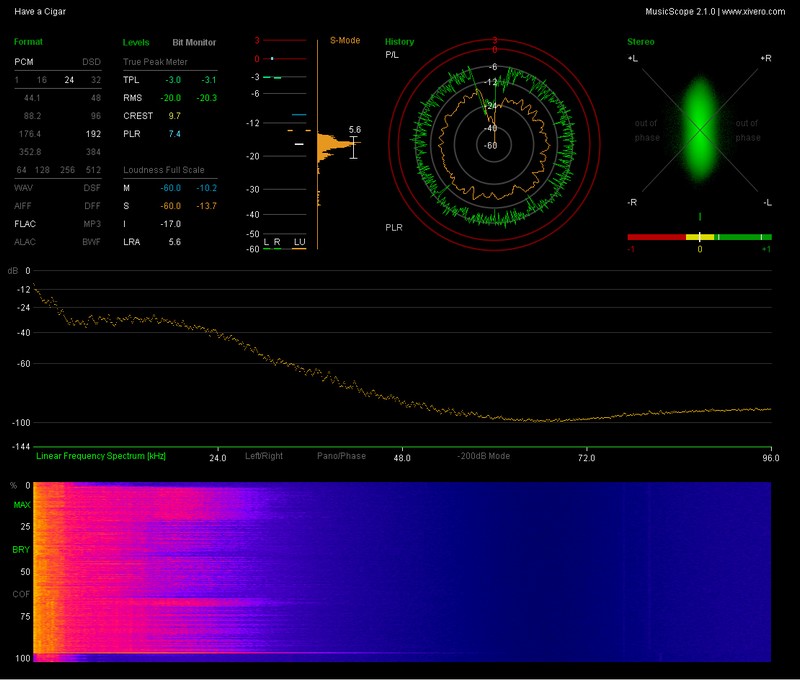
Task: Enable the Pano/Phase spectrum view
Action: pyautogui.click(x=341, y=456)
